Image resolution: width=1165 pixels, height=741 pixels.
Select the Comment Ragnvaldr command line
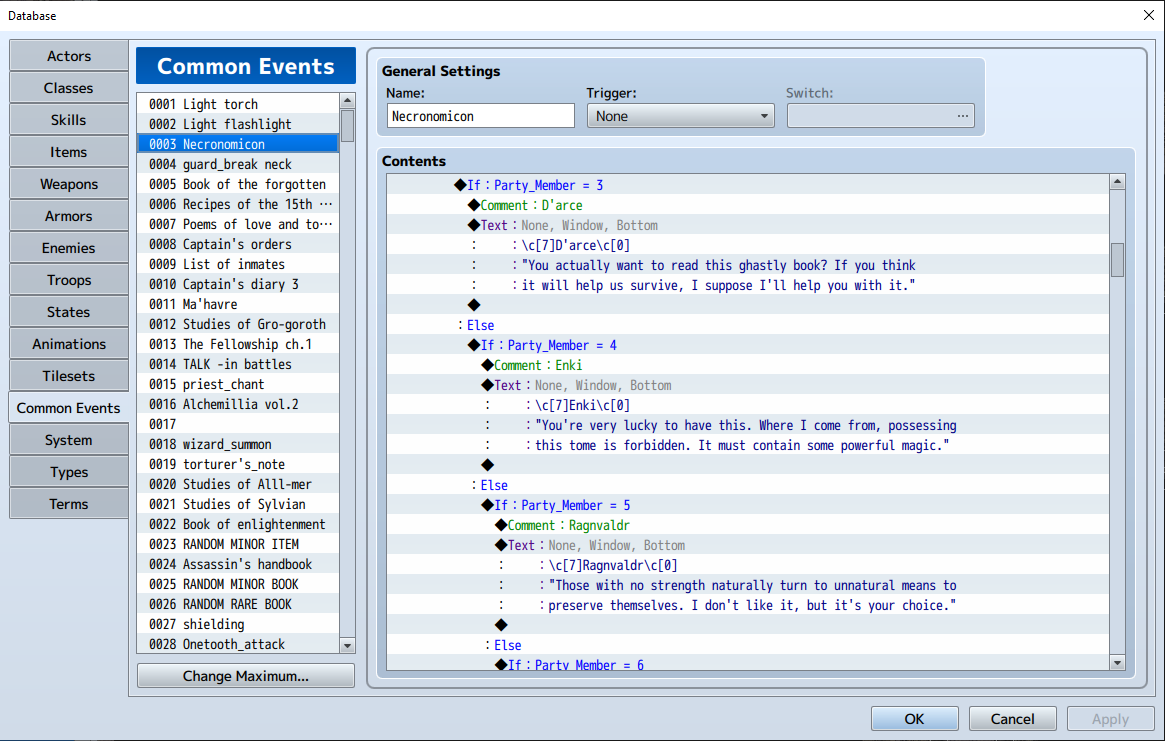[568, 525]
